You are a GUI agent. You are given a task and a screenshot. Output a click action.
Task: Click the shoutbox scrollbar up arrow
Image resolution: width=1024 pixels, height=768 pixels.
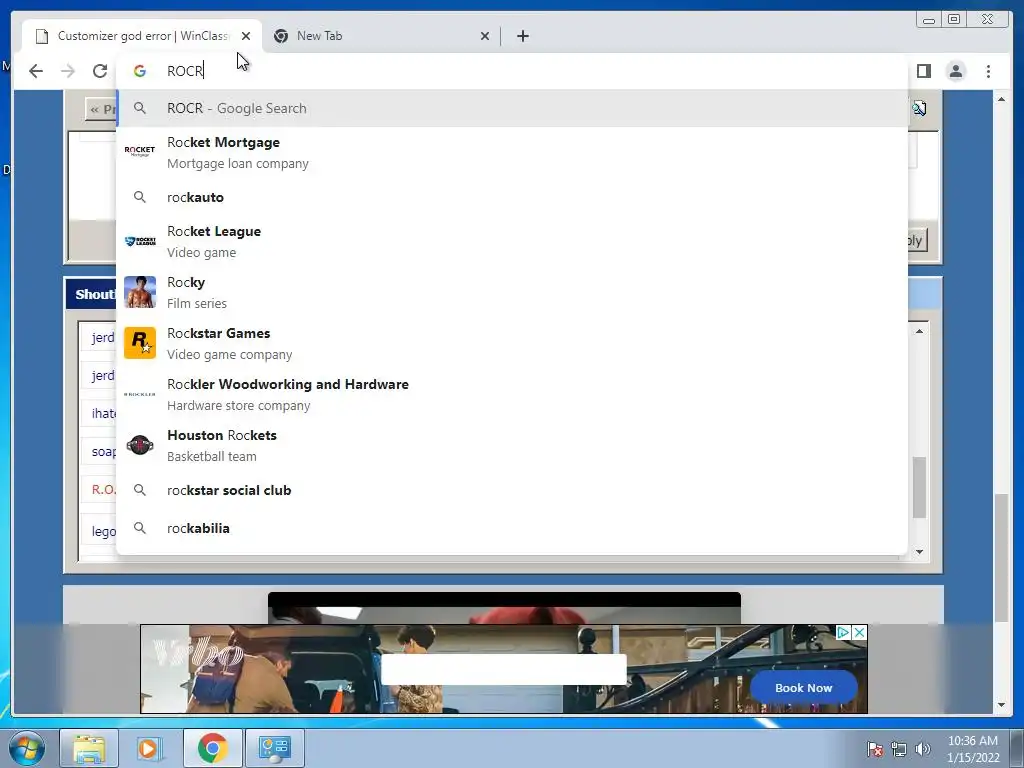(920, 331)
